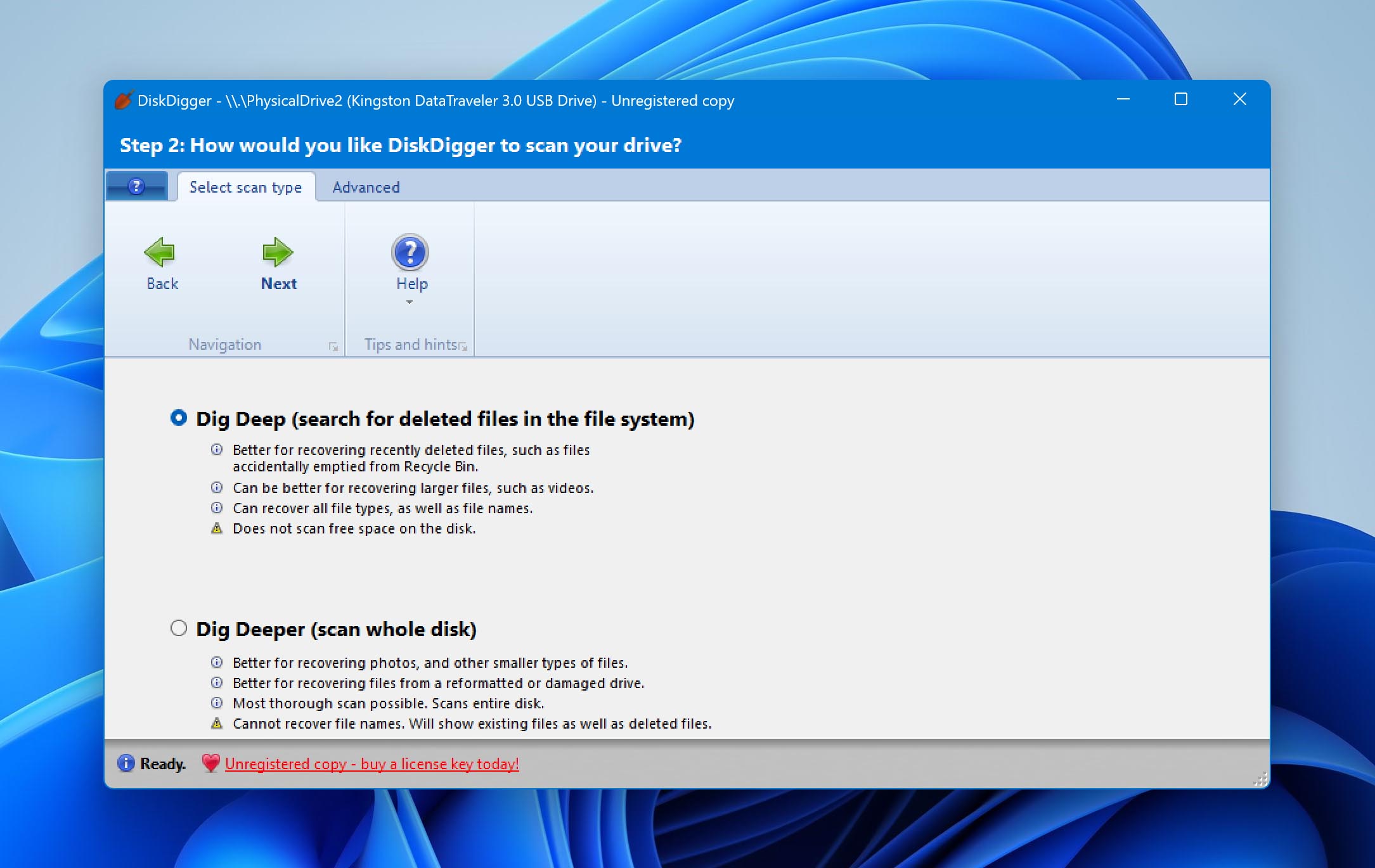The width and height of the screenshot is (1375, 868).
Task: Click the blue info icon beside Ready
Action: pyautogui.click(x=126, y=763)
